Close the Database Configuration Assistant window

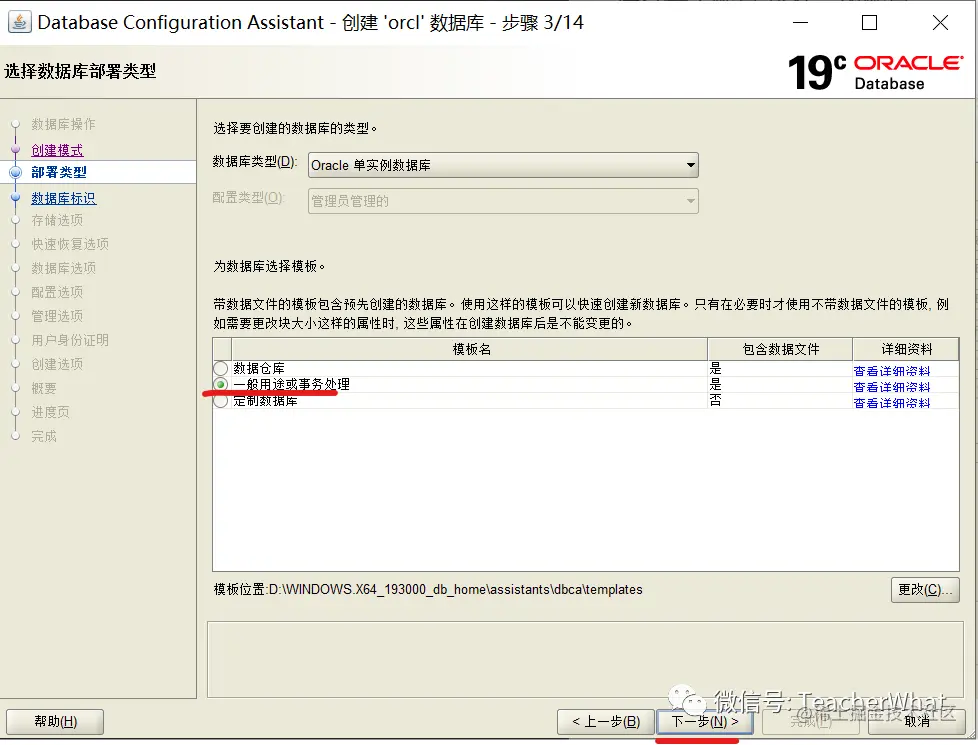pyautogui.click(x=940, y=23)
